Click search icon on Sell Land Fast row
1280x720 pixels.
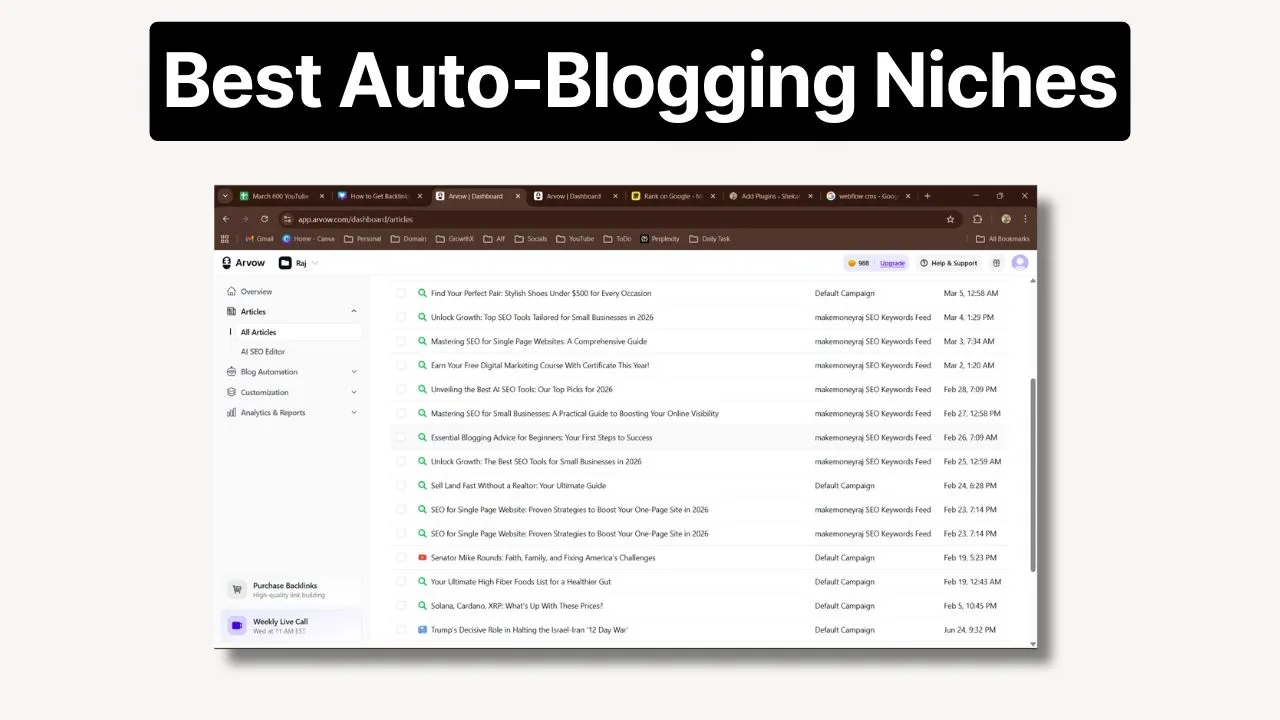(423, 486)
